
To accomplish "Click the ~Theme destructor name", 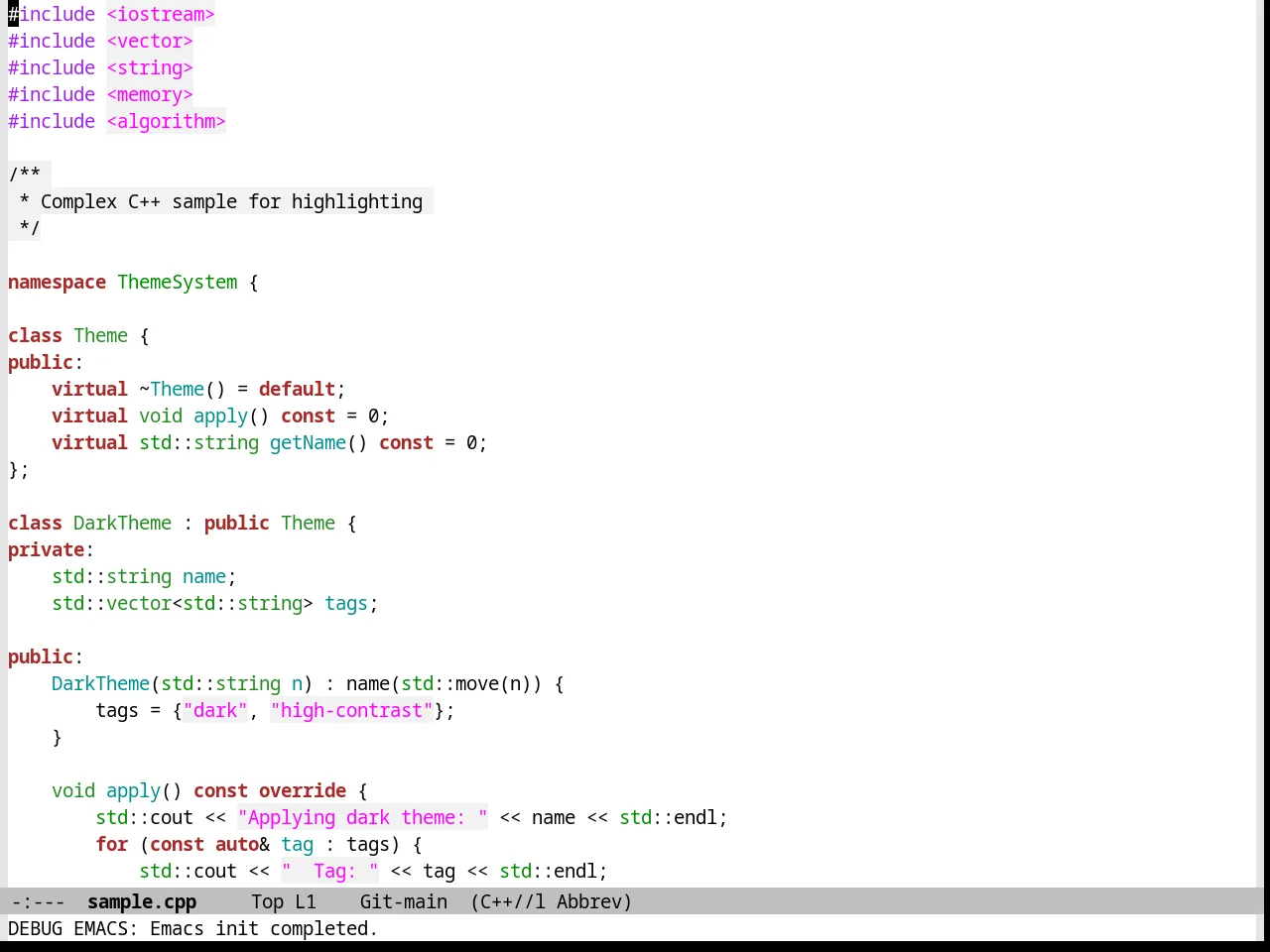I will point(172,389).
